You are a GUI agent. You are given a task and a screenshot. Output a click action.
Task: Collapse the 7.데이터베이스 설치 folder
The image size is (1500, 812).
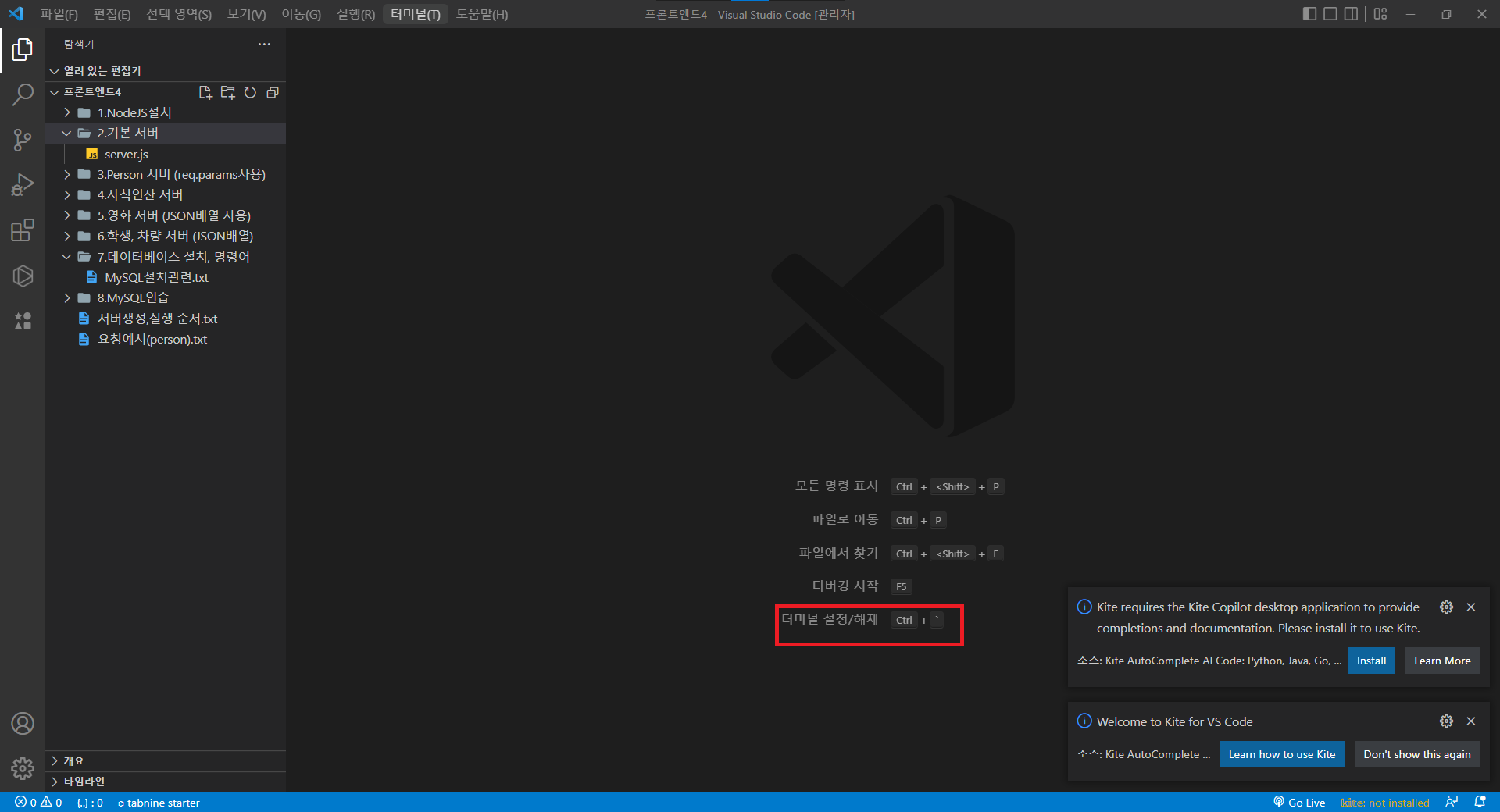pos(166,257)
